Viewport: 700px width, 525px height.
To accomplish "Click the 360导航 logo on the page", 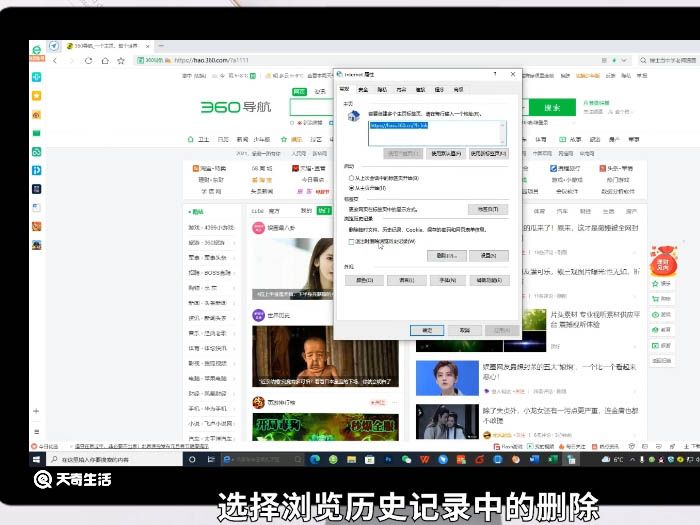I will tap(236, 107).
